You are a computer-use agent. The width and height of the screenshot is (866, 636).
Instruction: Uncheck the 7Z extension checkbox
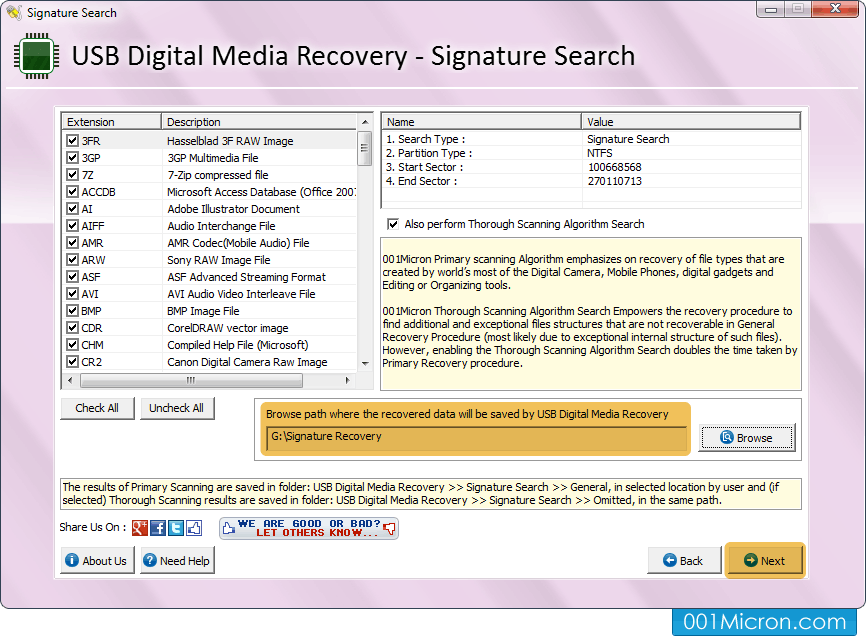pyautogui.click(x=72, y=175)
